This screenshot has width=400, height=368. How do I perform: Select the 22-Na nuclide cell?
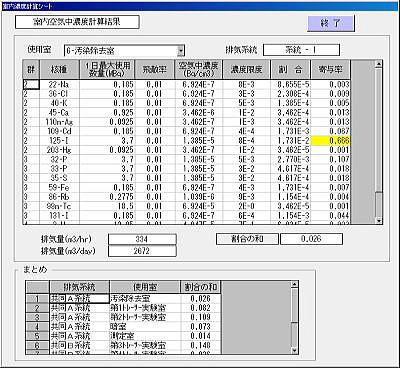59,84
